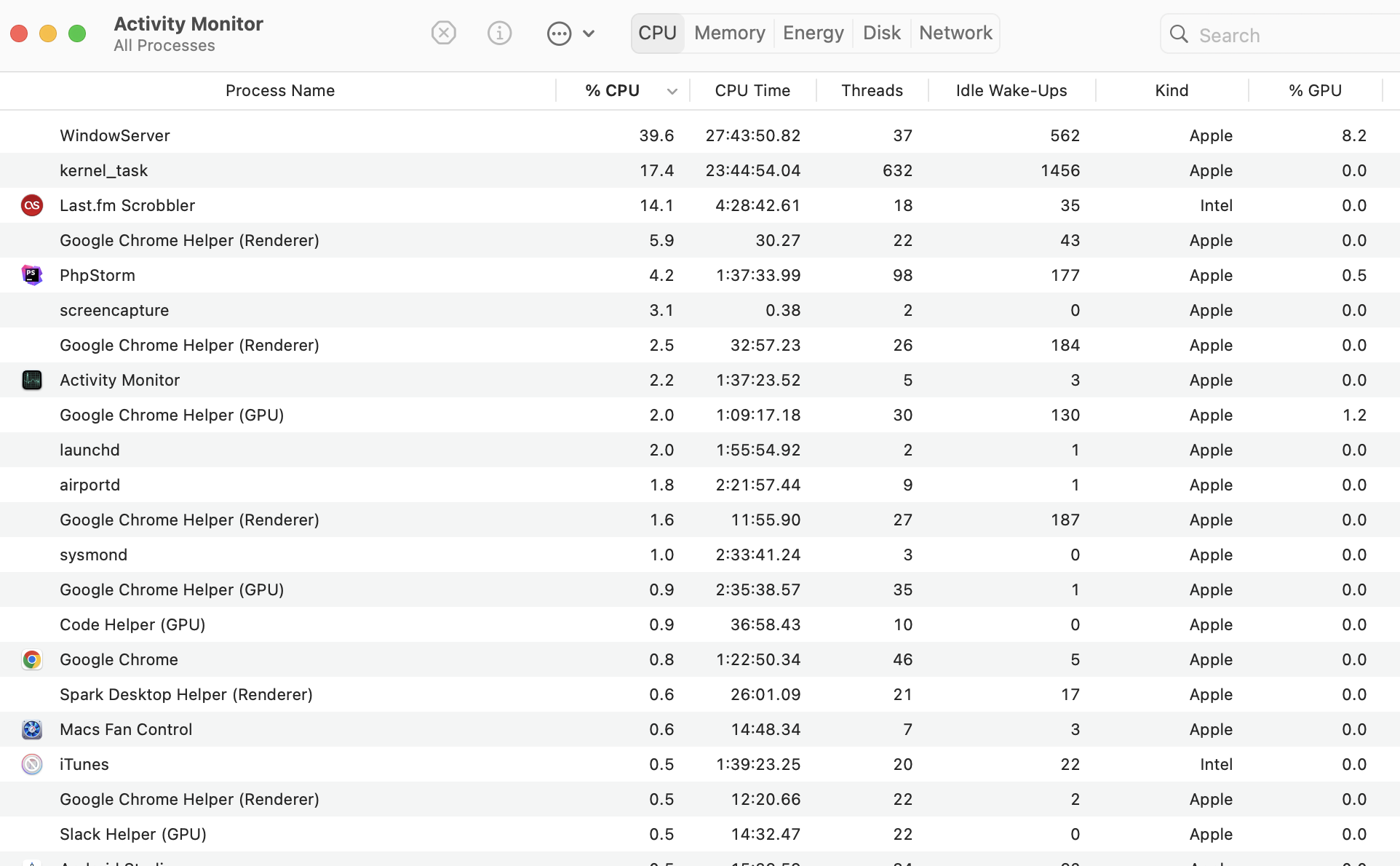Image resolution: width=1400 pixels, height=866 pixels.
Task: Click the PhpStorm app icon
Action: (32, 275)
